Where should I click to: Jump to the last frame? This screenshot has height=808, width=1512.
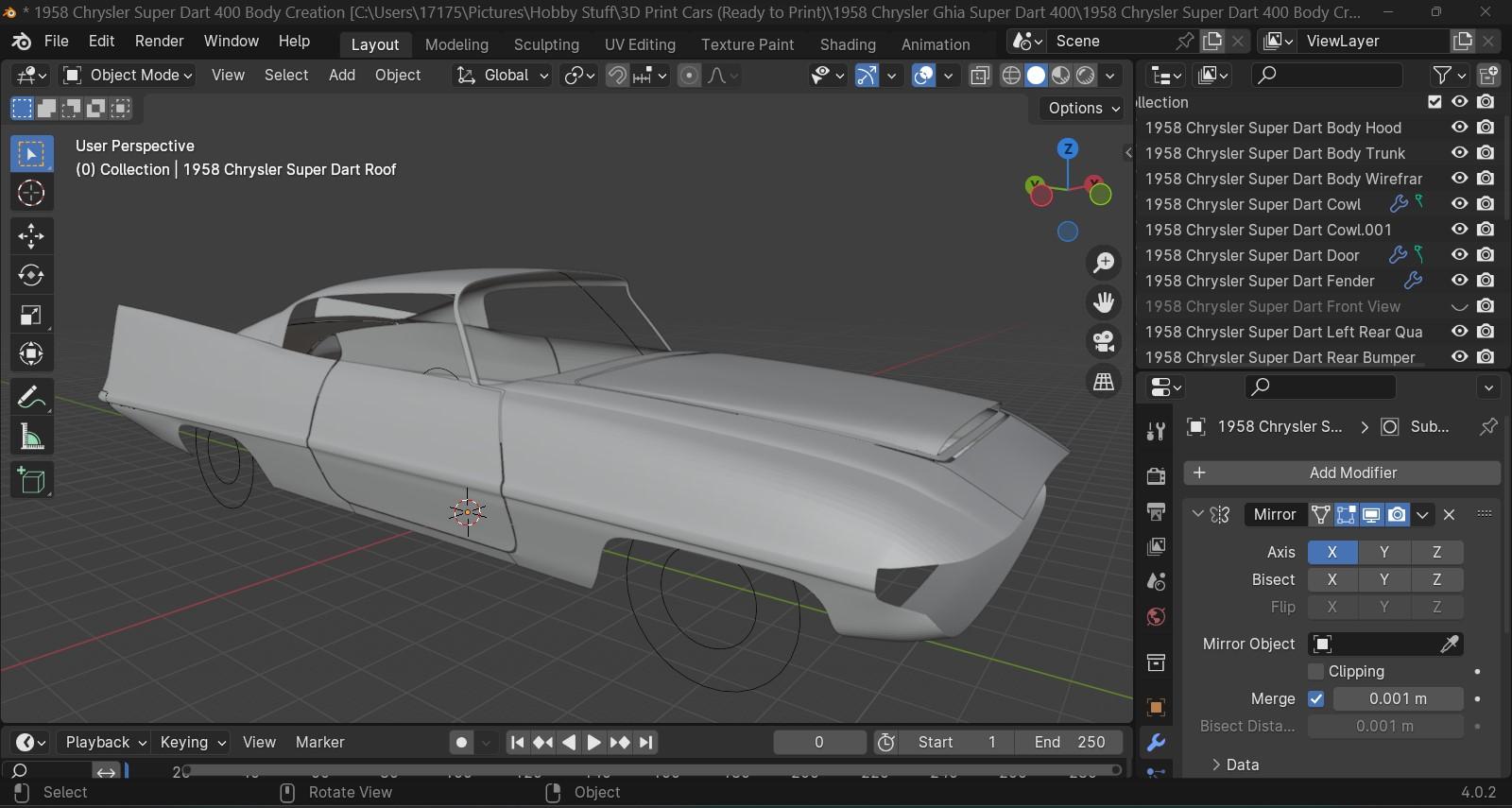coord(646,742)
